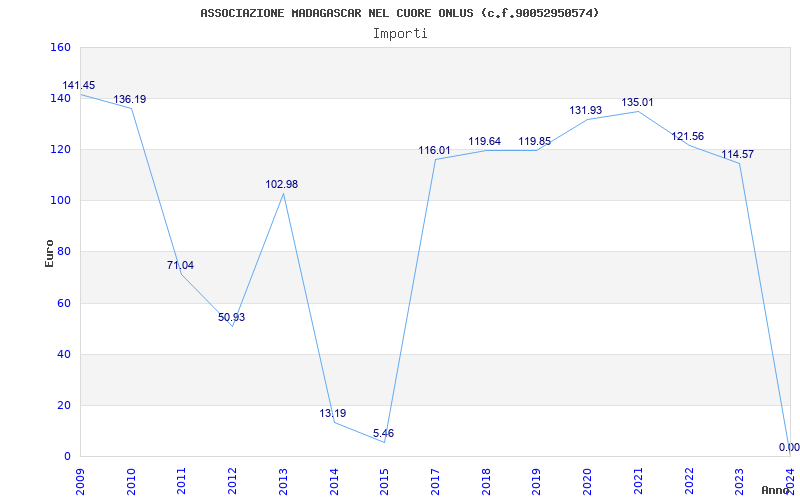Click the 'Anno' x-axis label
The height and width of the screenshot is (500, 800).
[x=775, y=490]
